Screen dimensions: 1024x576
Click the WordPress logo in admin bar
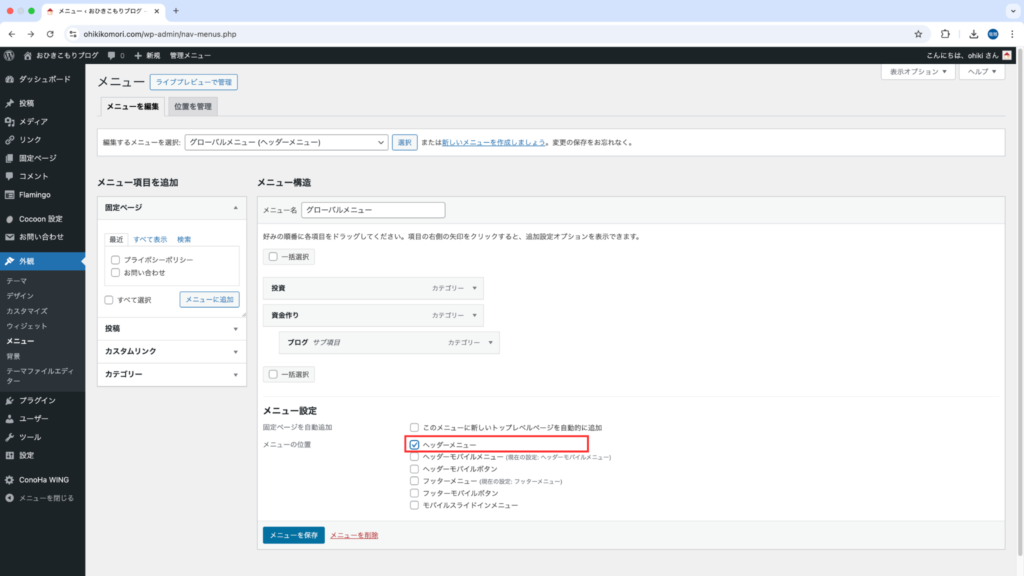pyautogui.click(x=9, y=55)
